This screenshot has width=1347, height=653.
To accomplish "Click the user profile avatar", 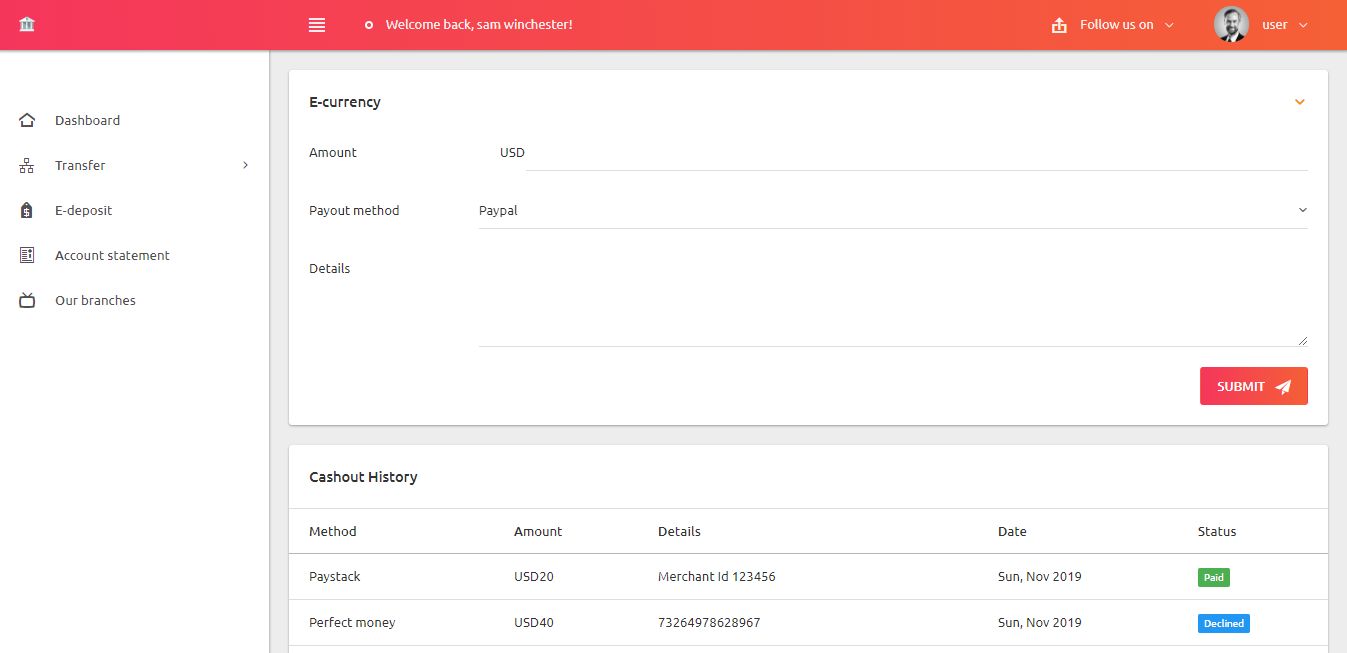I will 1231,24.
